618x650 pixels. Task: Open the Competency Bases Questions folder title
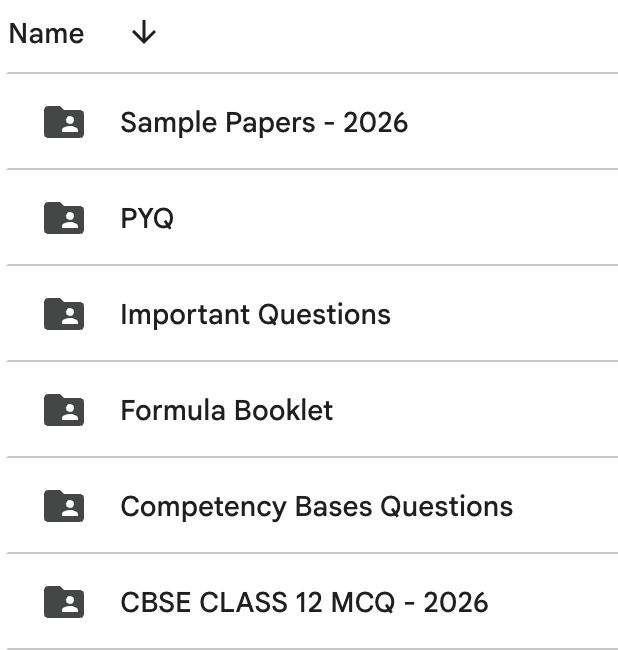click(316, 506)
